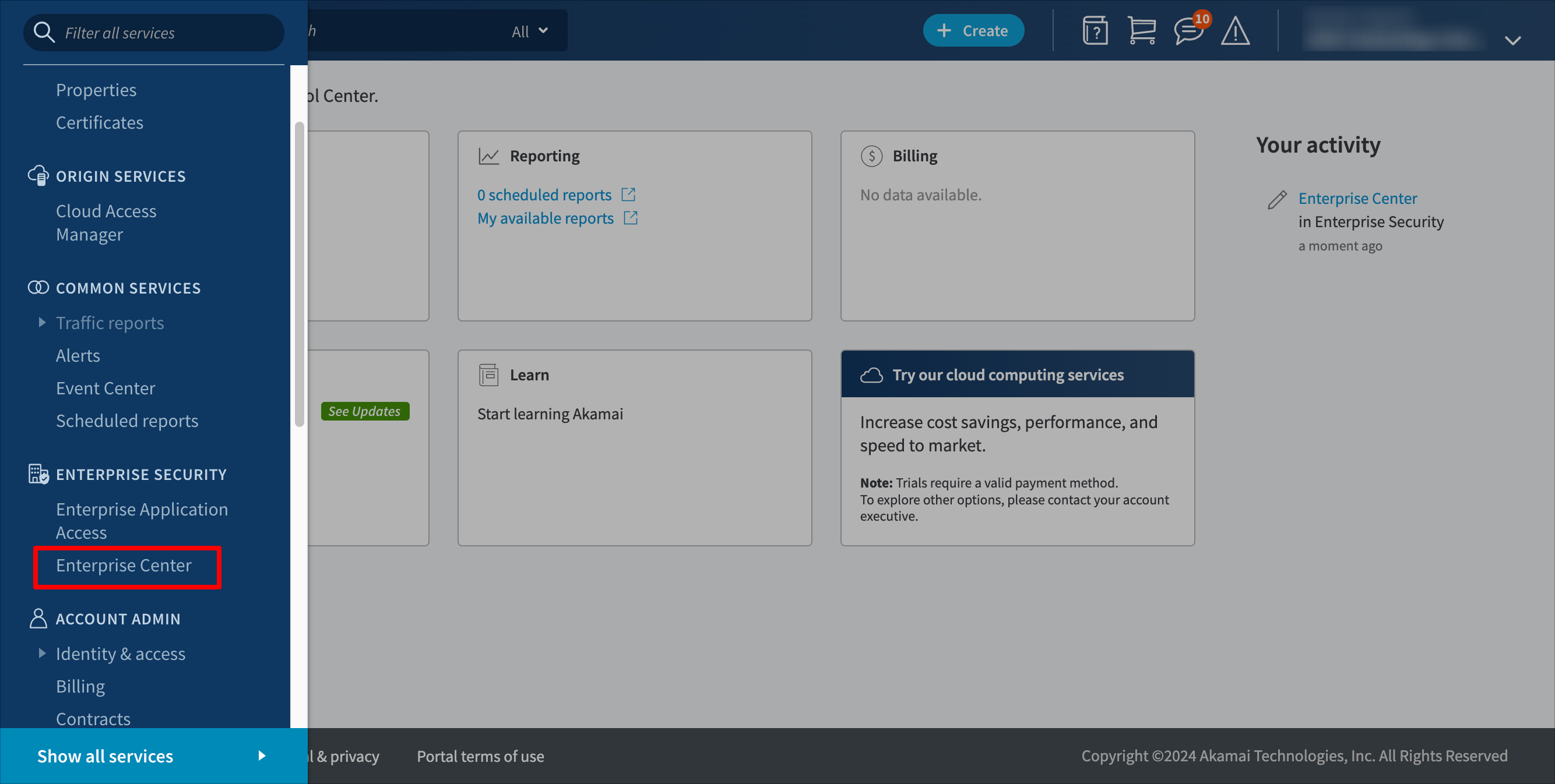
Task: Click the cloud icon on computing services card
Action: pos(871,375)
